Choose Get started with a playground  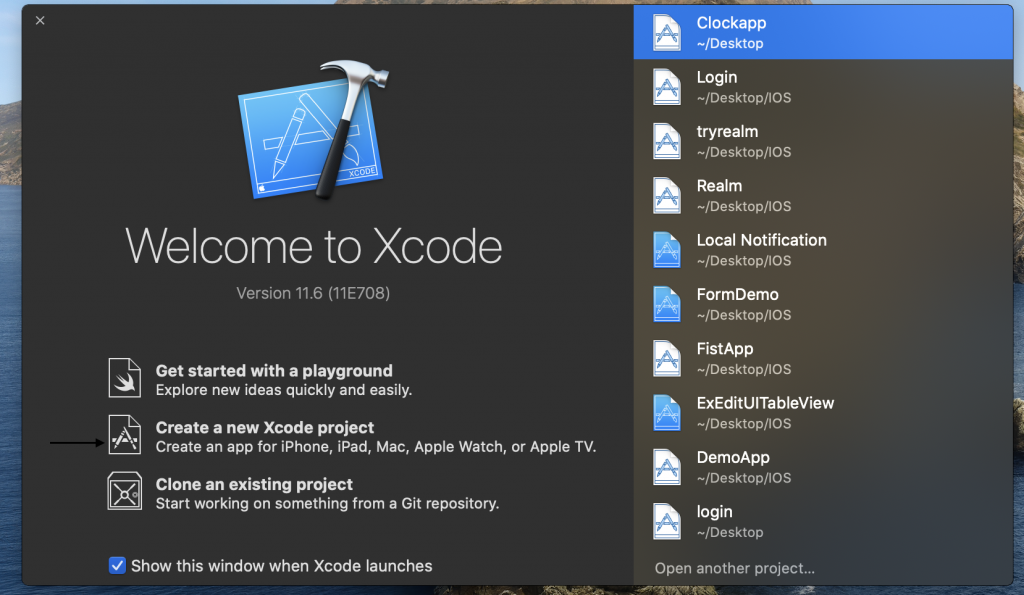274,371
